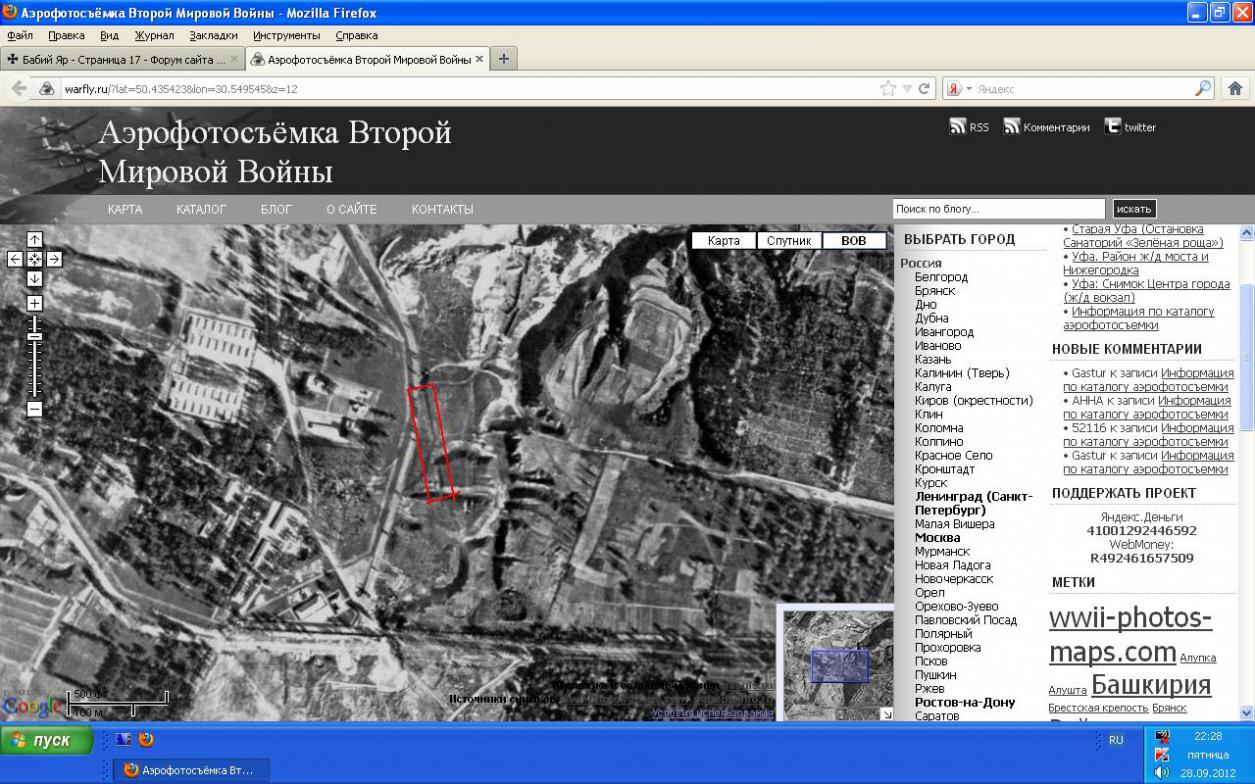
Task: Collapse the overview minimap with corner arrow
Action: [x=885, y=714]
